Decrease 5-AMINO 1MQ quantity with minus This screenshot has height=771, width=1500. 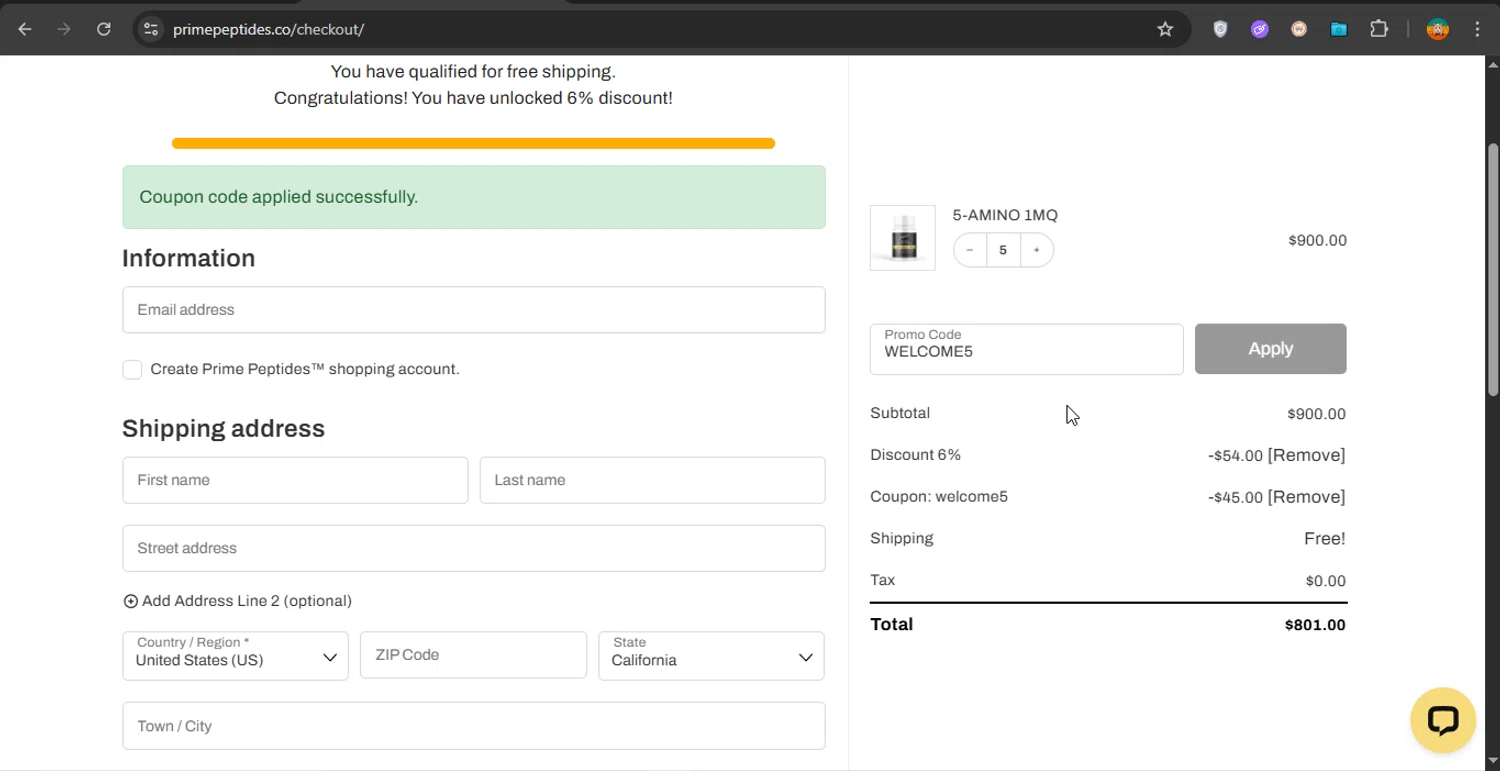[970, 250]
